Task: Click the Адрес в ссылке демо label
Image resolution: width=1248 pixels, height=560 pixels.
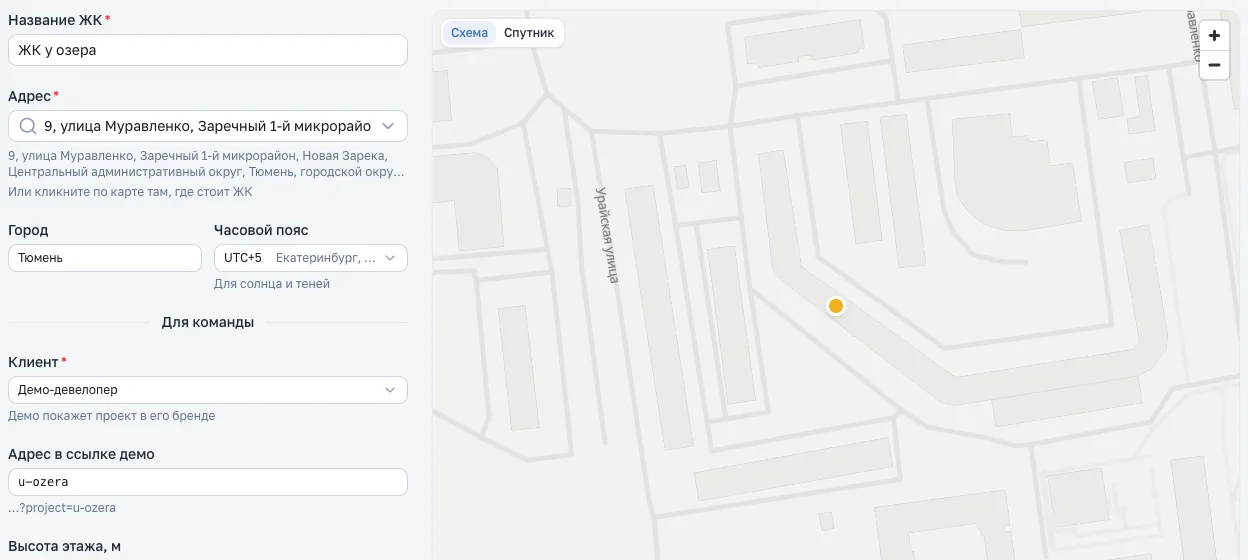Action: pyautogui.click(x=81, y=454)
